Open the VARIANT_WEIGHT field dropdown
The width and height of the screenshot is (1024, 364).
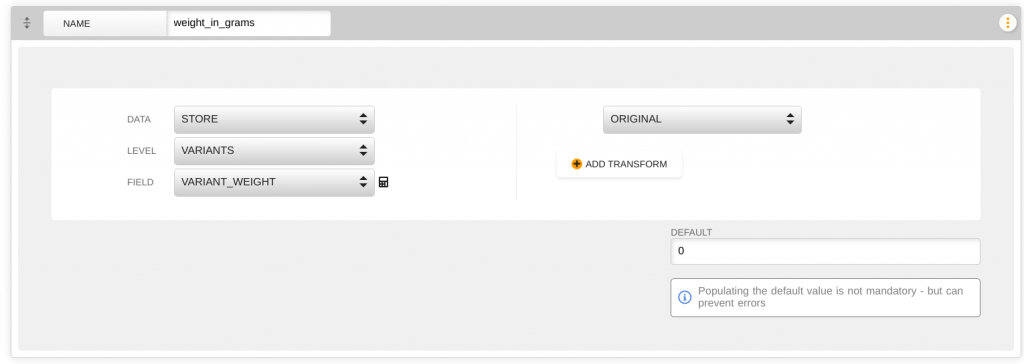click(274, 182)
